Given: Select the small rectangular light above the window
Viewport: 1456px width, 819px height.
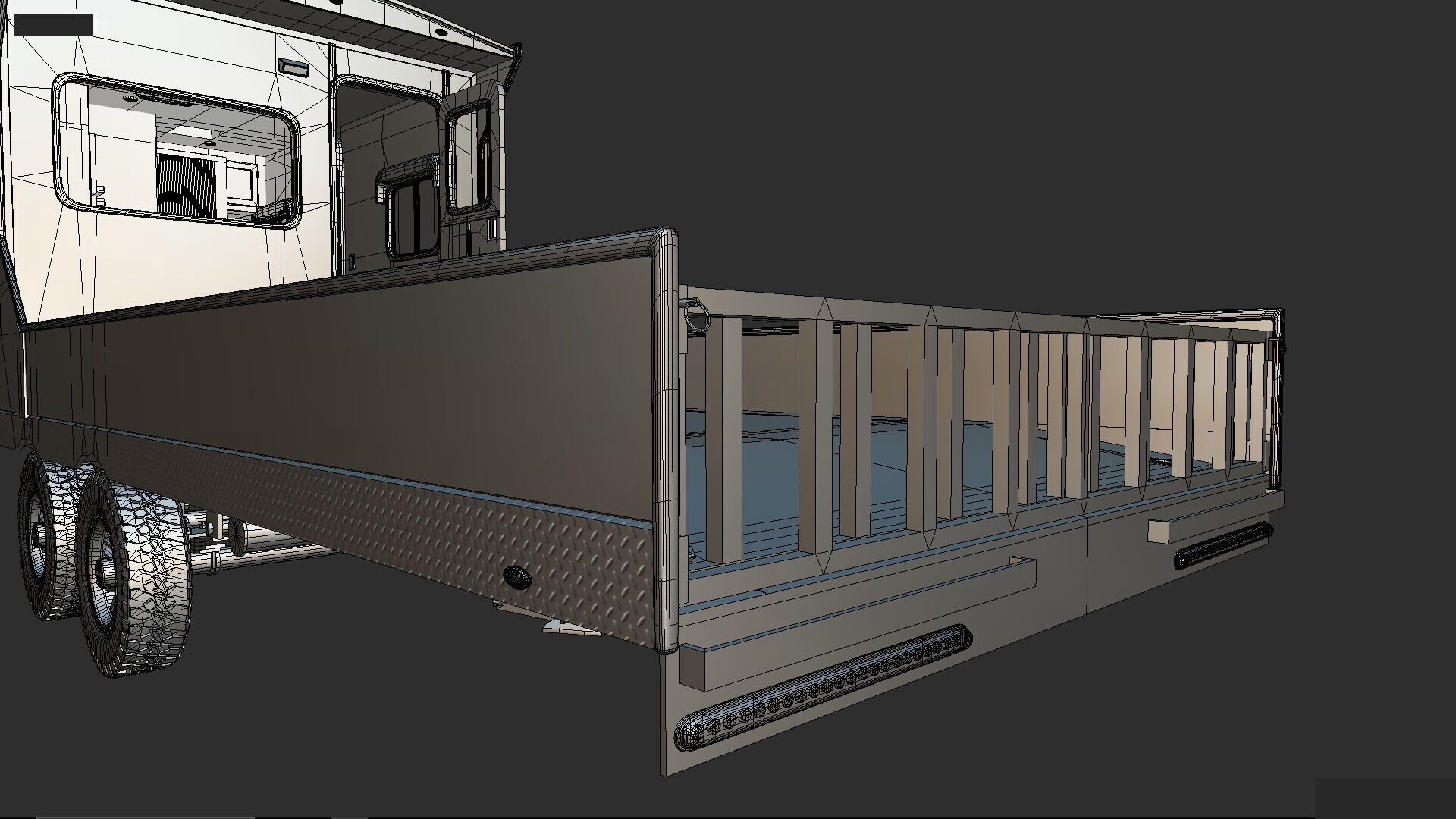Looking at the screenshot, I should (292, 67).
